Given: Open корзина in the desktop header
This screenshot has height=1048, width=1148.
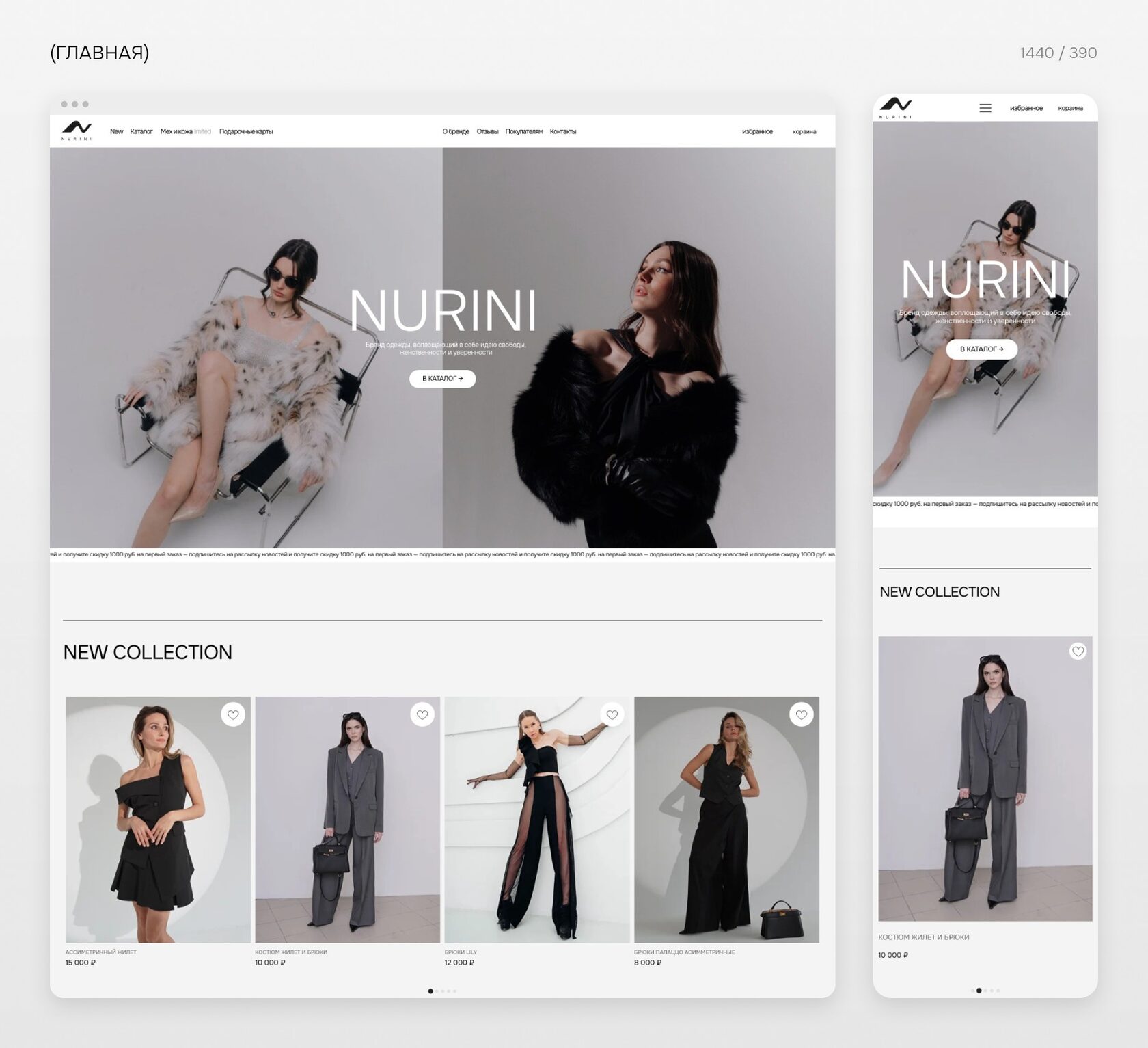Looking at the screenshot, I should (804, 131).
